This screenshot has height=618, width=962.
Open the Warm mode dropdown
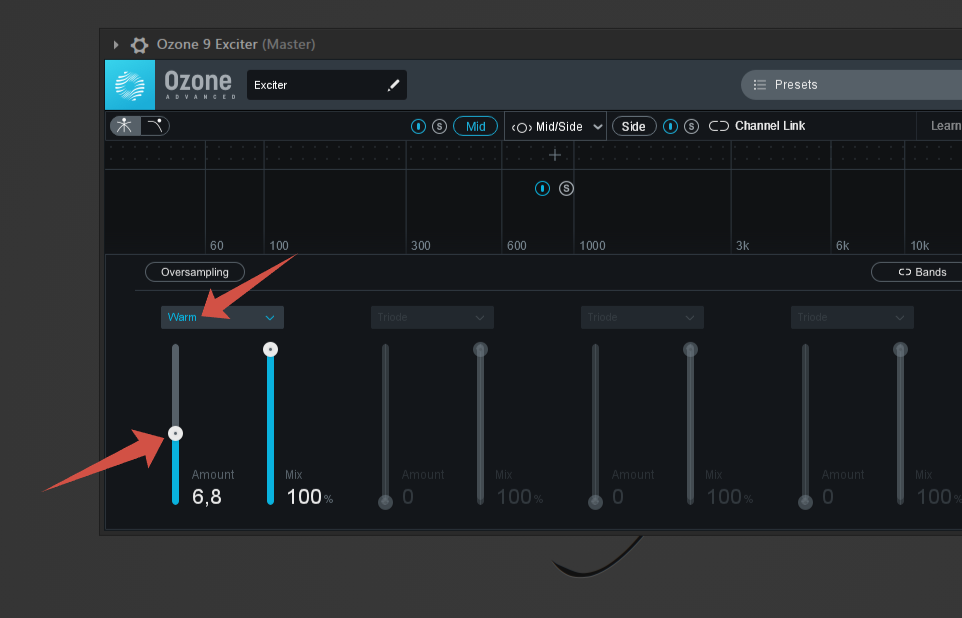(x=222, y=317)
